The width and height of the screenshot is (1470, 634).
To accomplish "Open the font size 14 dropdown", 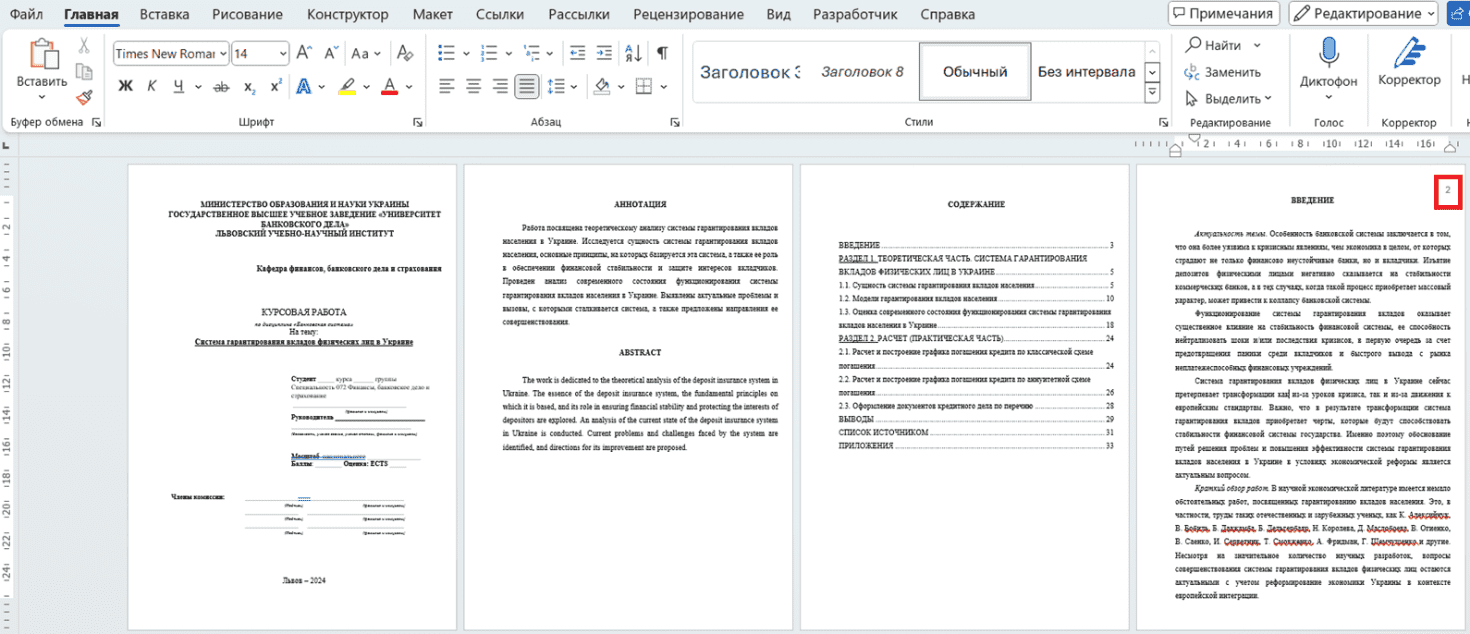I will [x=283, y=53].
